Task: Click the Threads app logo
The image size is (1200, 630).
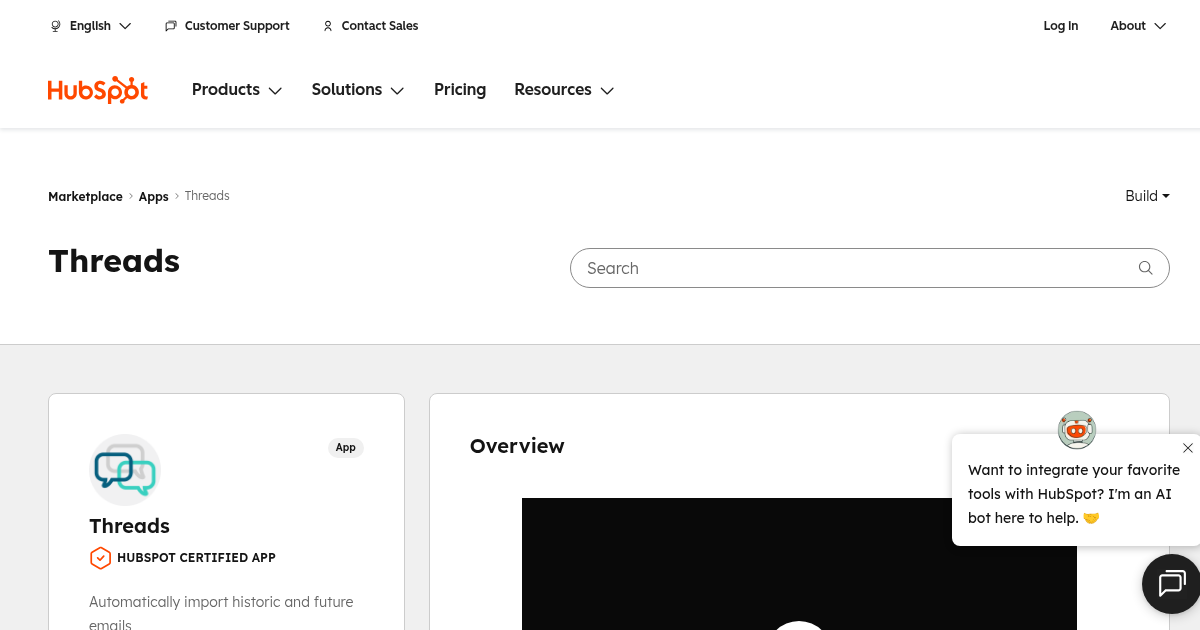Action: [x=125, y=470]
